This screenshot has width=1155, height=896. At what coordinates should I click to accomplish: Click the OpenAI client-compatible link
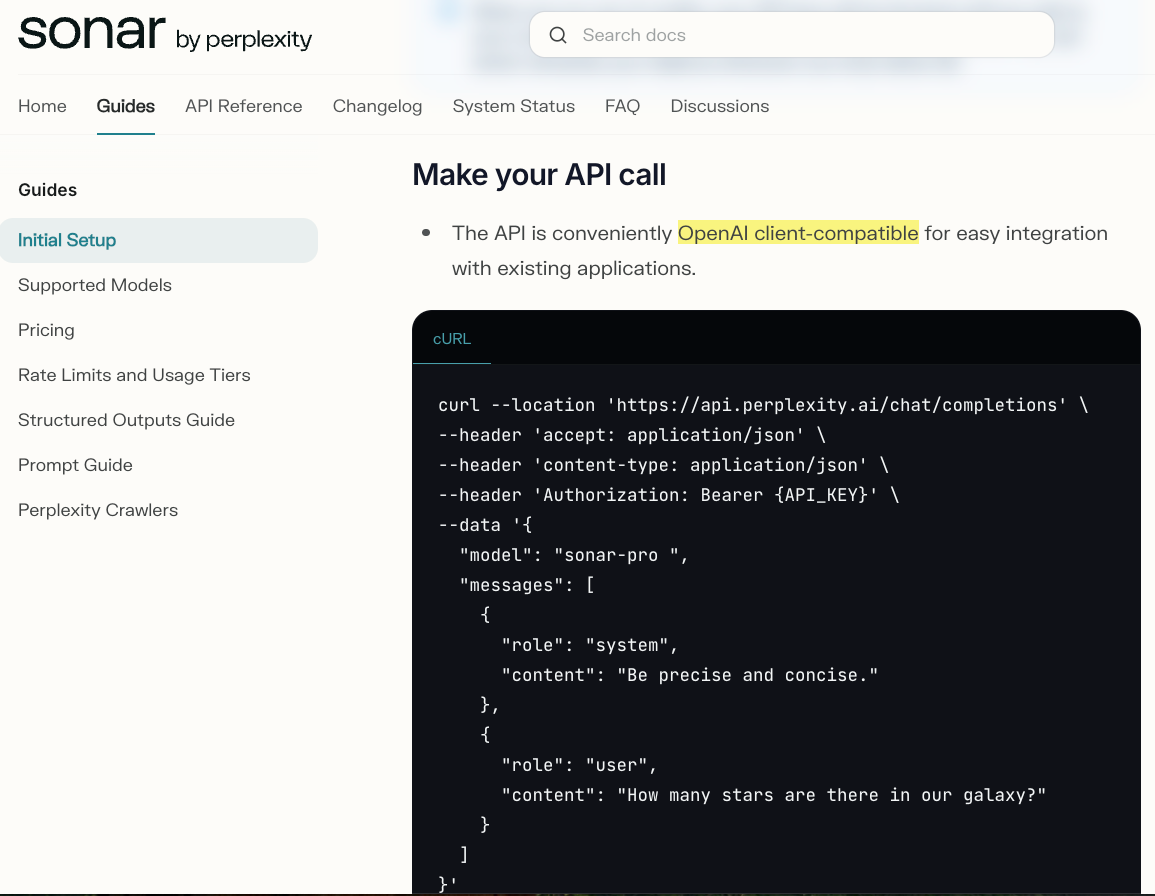[798, 233]
